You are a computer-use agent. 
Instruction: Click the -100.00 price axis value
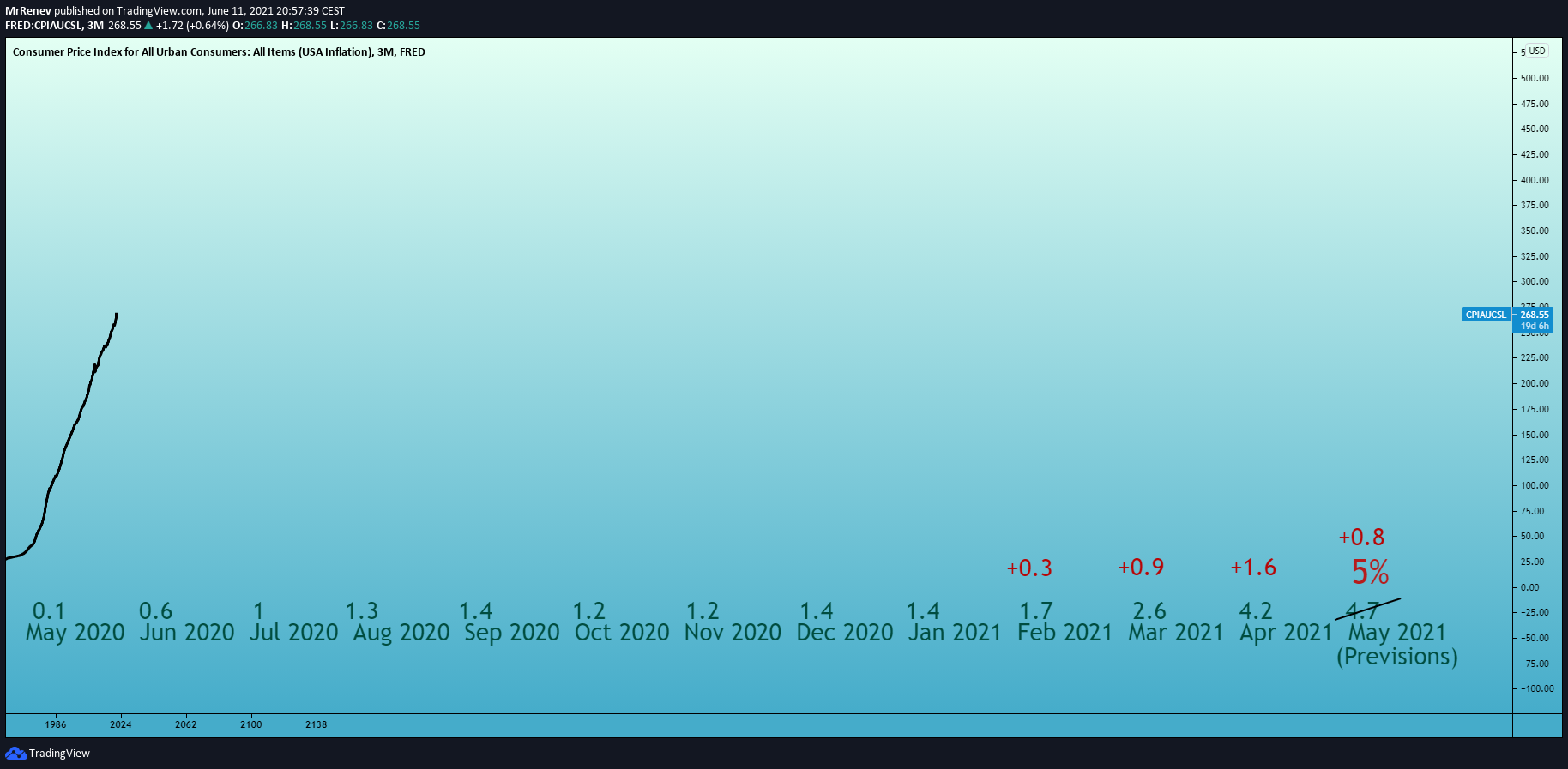1537,688
